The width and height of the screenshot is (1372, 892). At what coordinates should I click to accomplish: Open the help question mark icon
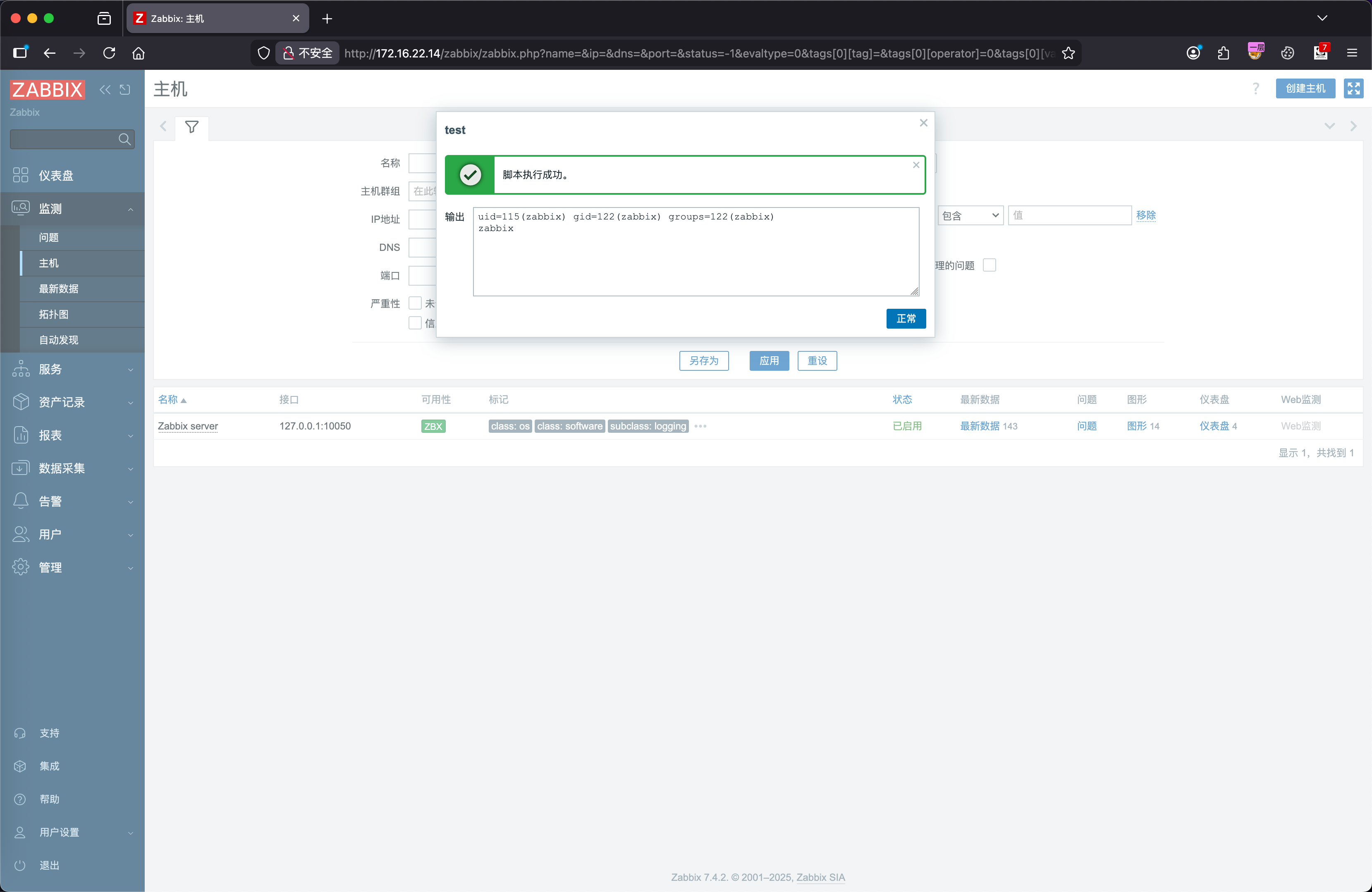[x=1255, y=88]
